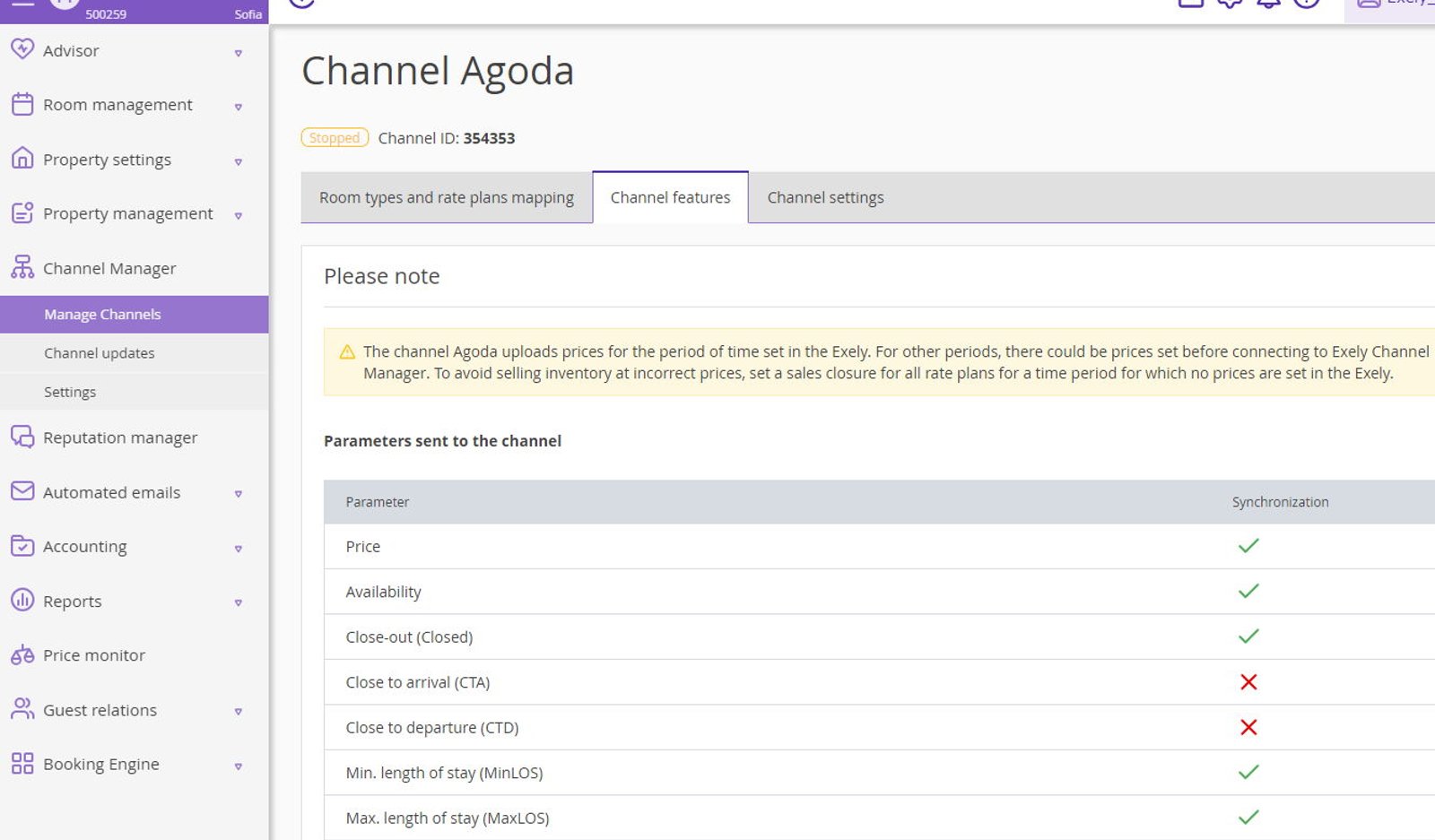The image size is (1435, 840).
Task: Select the Price parameter label
Action: (x=363, y=547)
